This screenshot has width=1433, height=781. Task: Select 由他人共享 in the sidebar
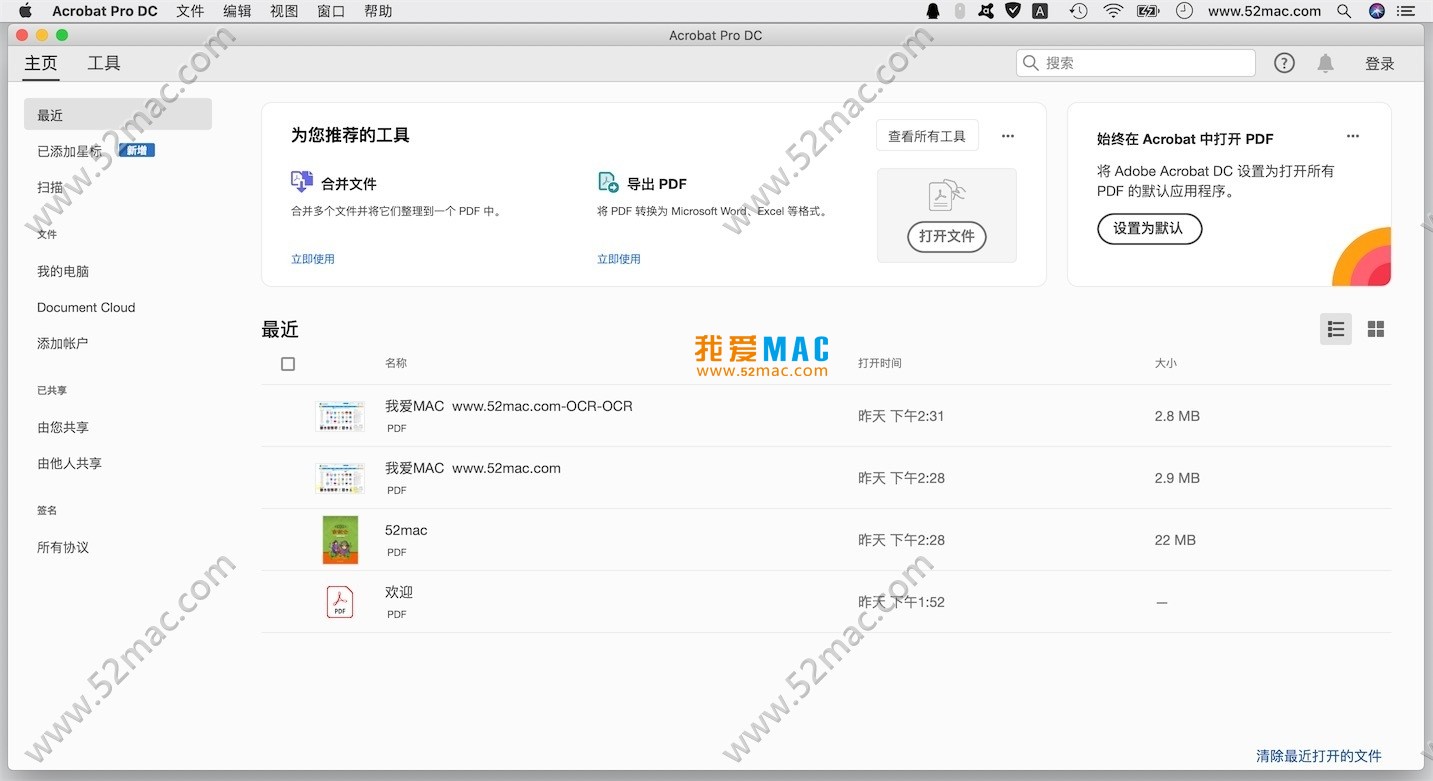coord(70,463)
